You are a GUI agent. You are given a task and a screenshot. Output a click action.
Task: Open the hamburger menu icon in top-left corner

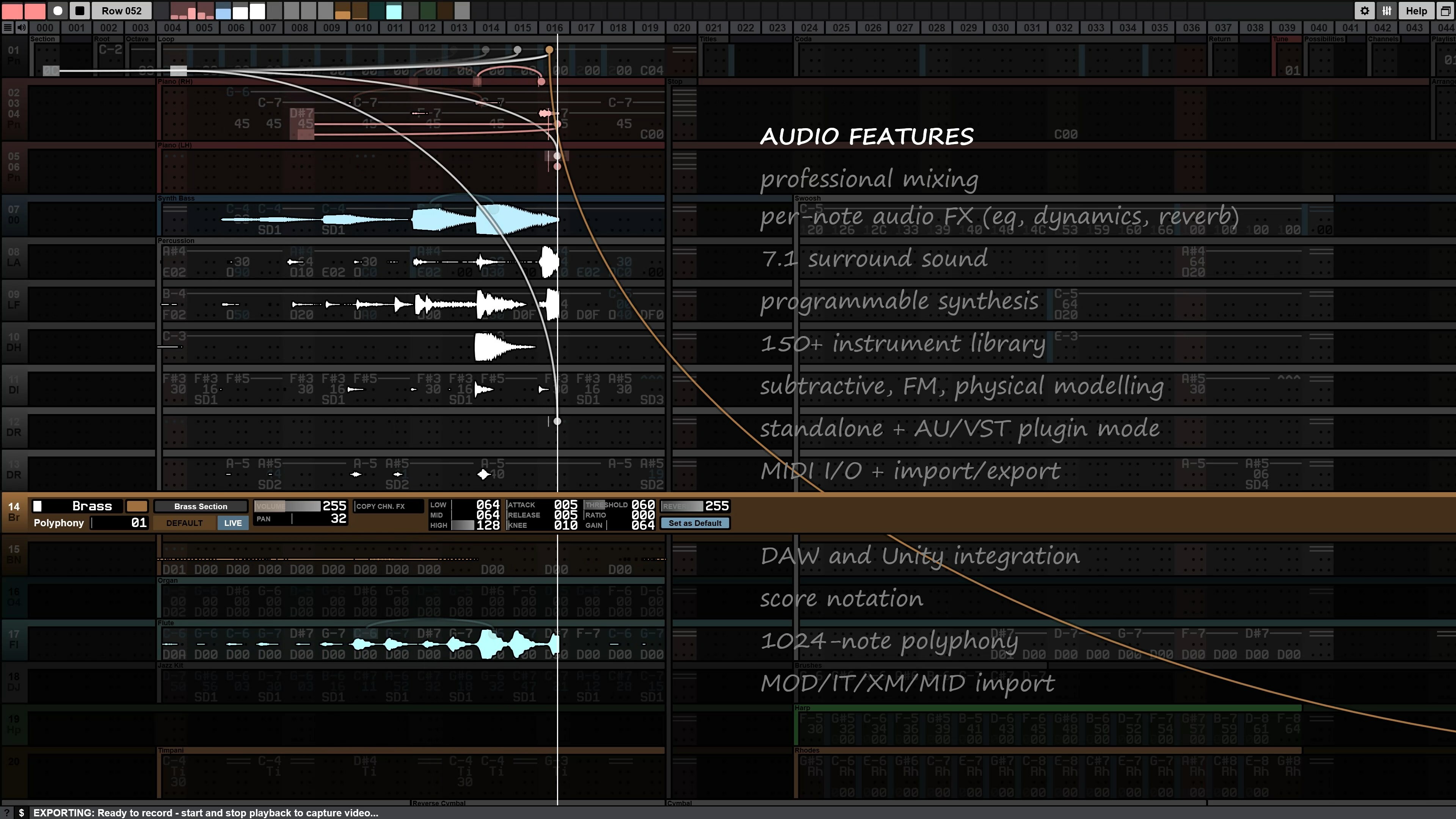click(7, 28)
